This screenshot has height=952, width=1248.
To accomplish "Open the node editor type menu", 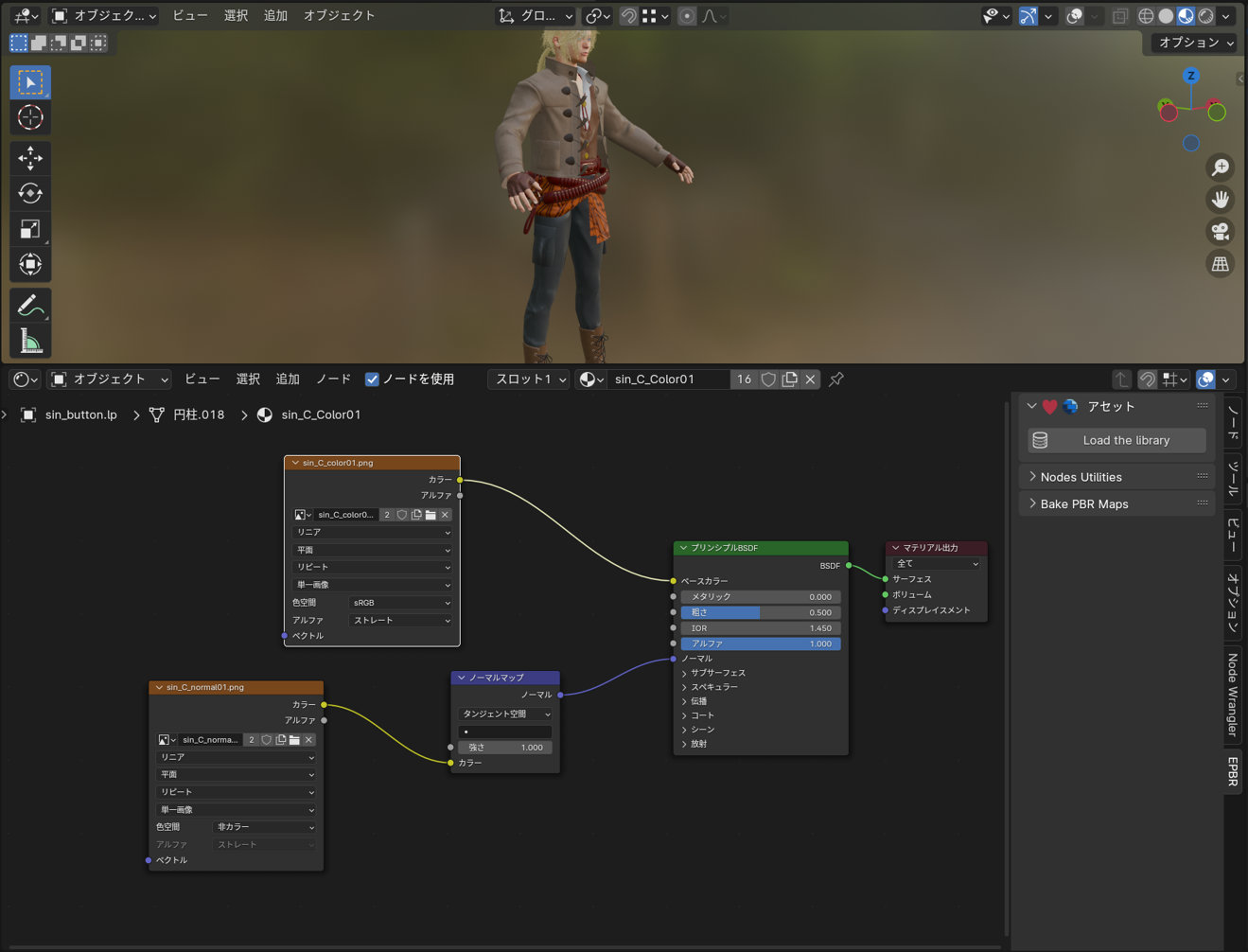I will click(25, 379).
